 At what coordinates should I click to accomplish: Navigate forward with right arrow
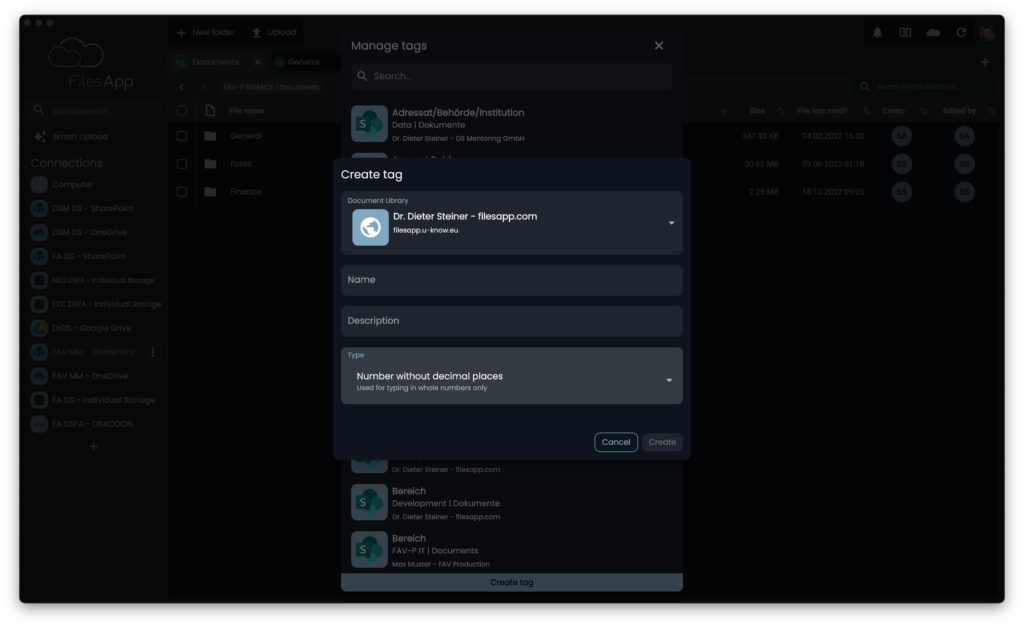click(x=204, y=87)
